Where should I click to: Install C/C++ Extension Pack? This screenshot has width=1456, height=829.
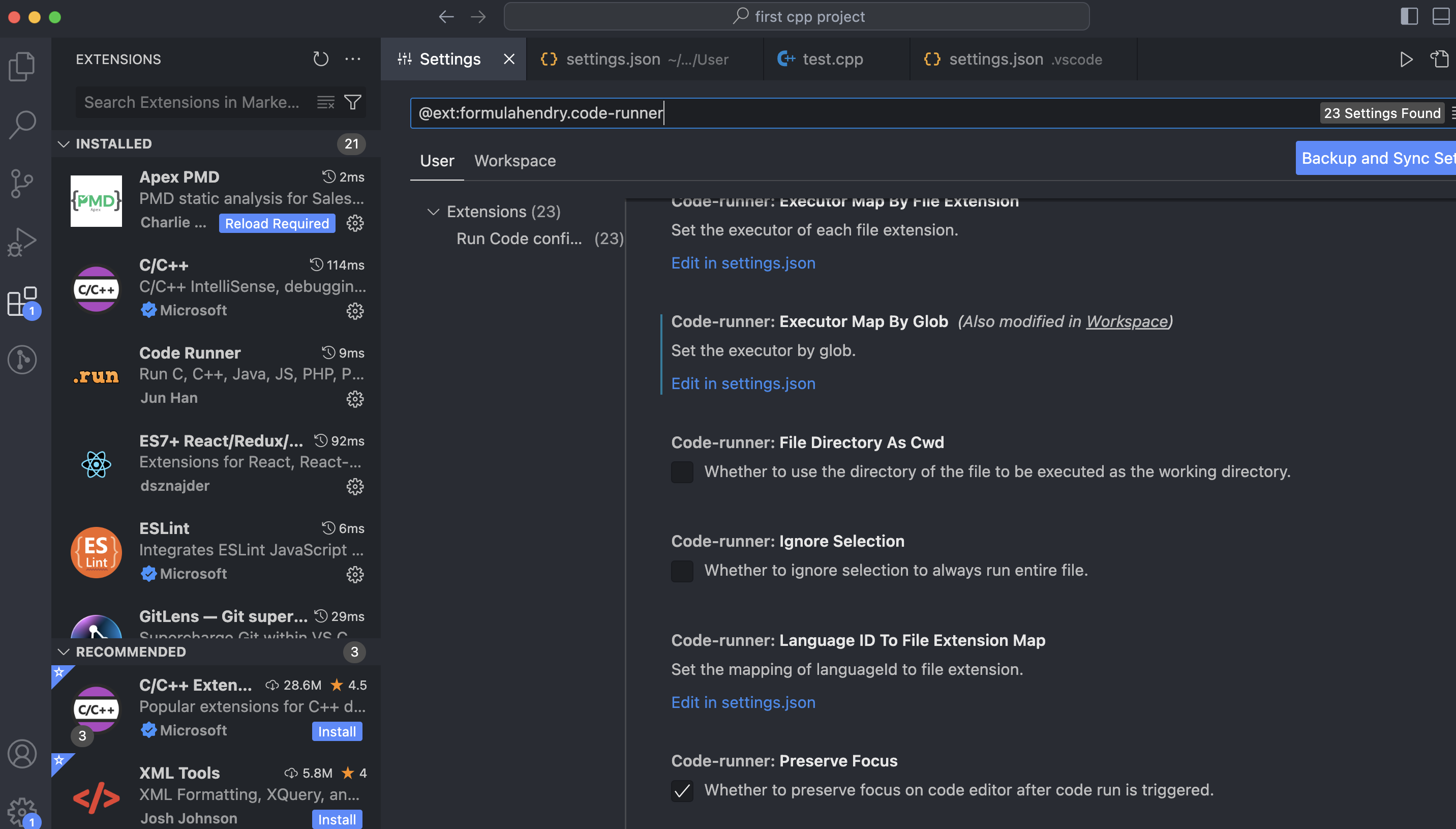coord(337,731)
